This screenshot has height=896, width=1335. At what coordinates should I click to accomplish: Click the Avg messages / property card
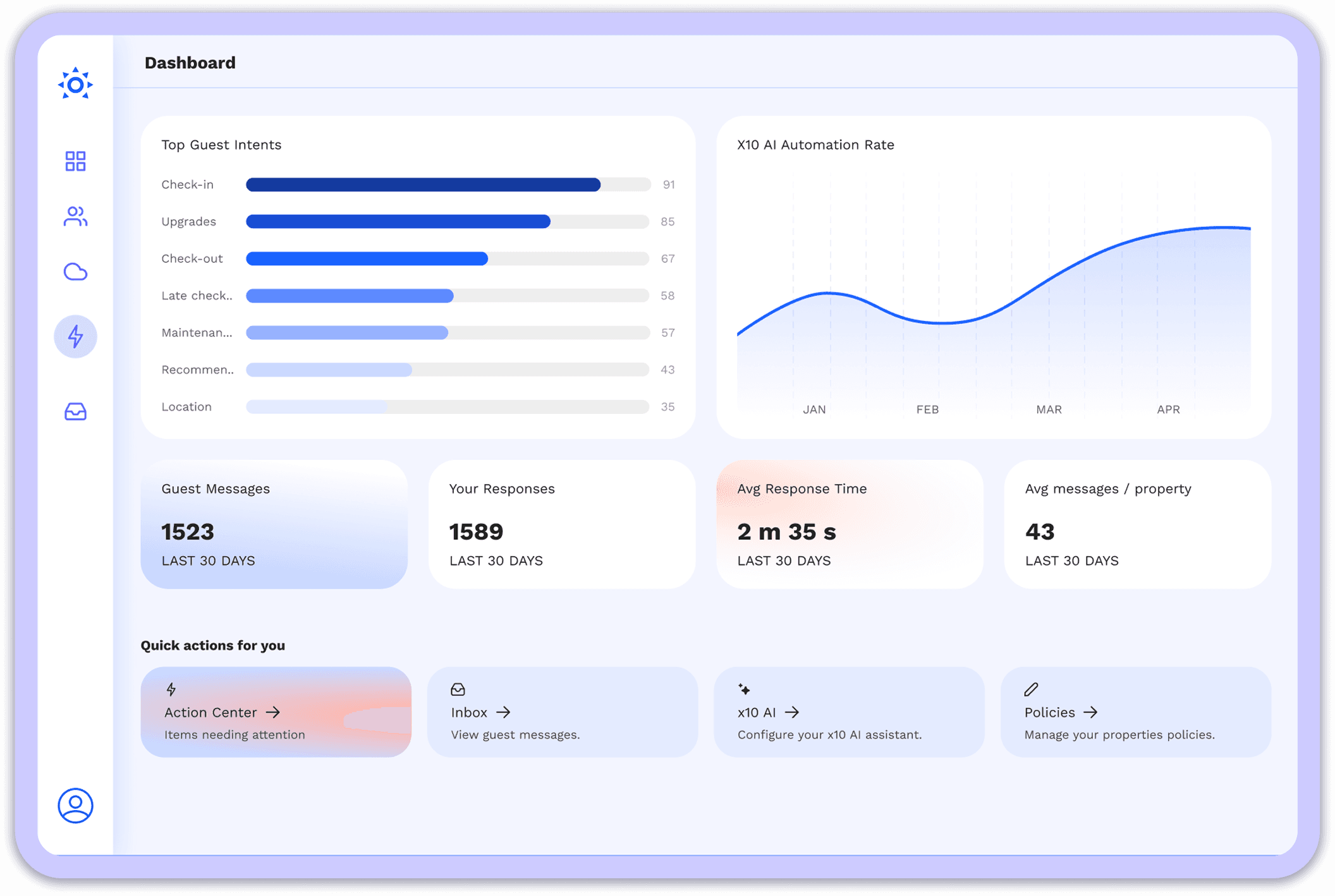point(1137,524)
